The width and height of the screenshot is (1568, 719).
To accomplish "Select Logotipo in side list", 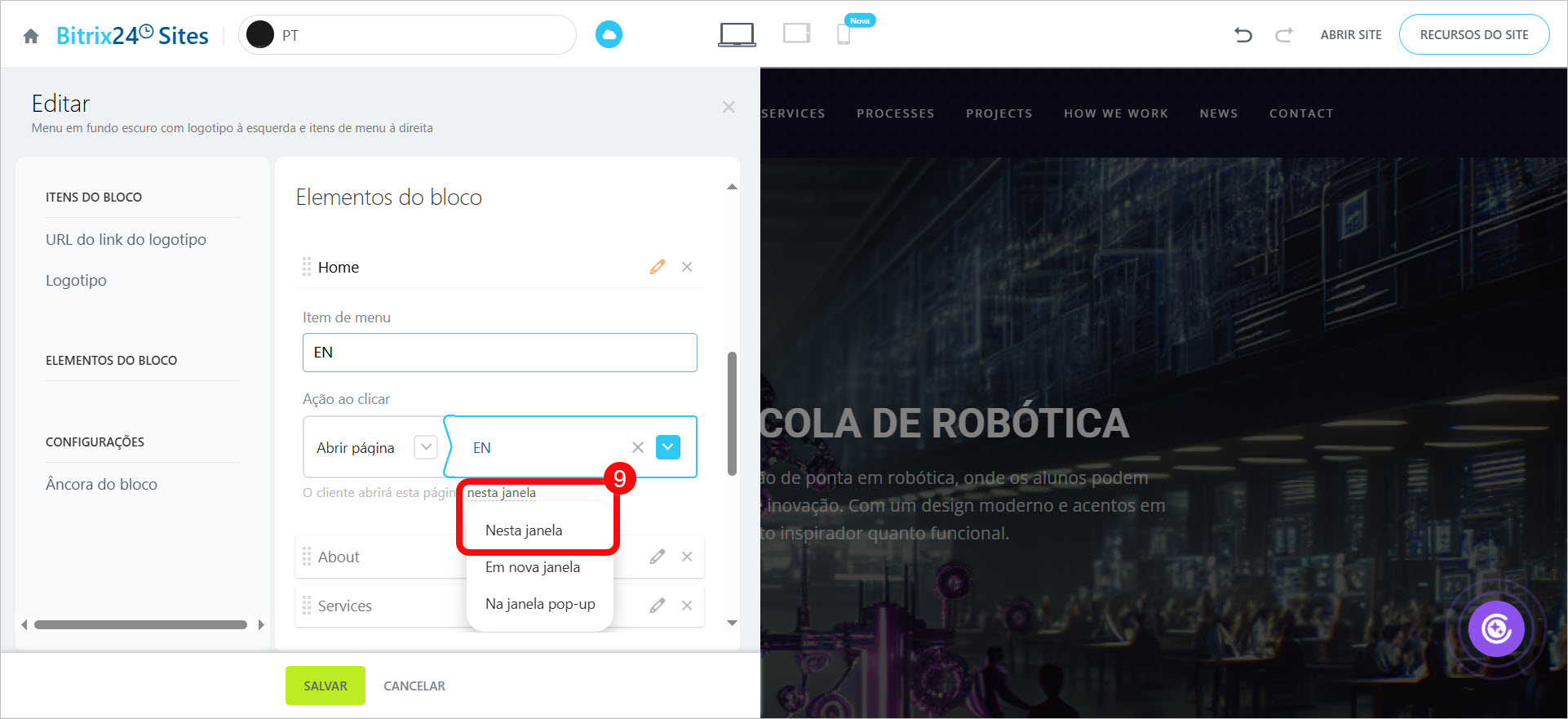I will [x=76, y=280].
